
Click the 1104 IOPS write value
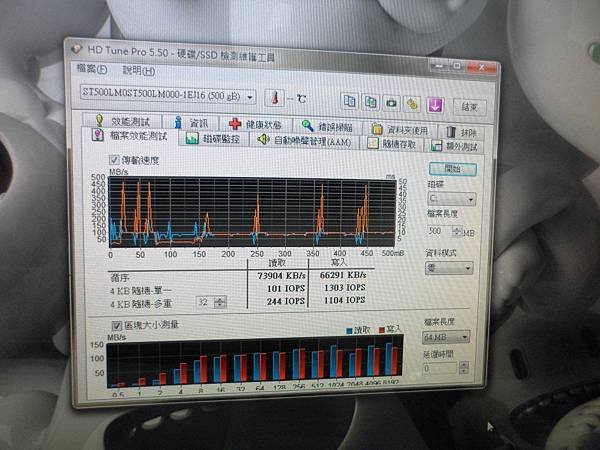pos(344,300)
